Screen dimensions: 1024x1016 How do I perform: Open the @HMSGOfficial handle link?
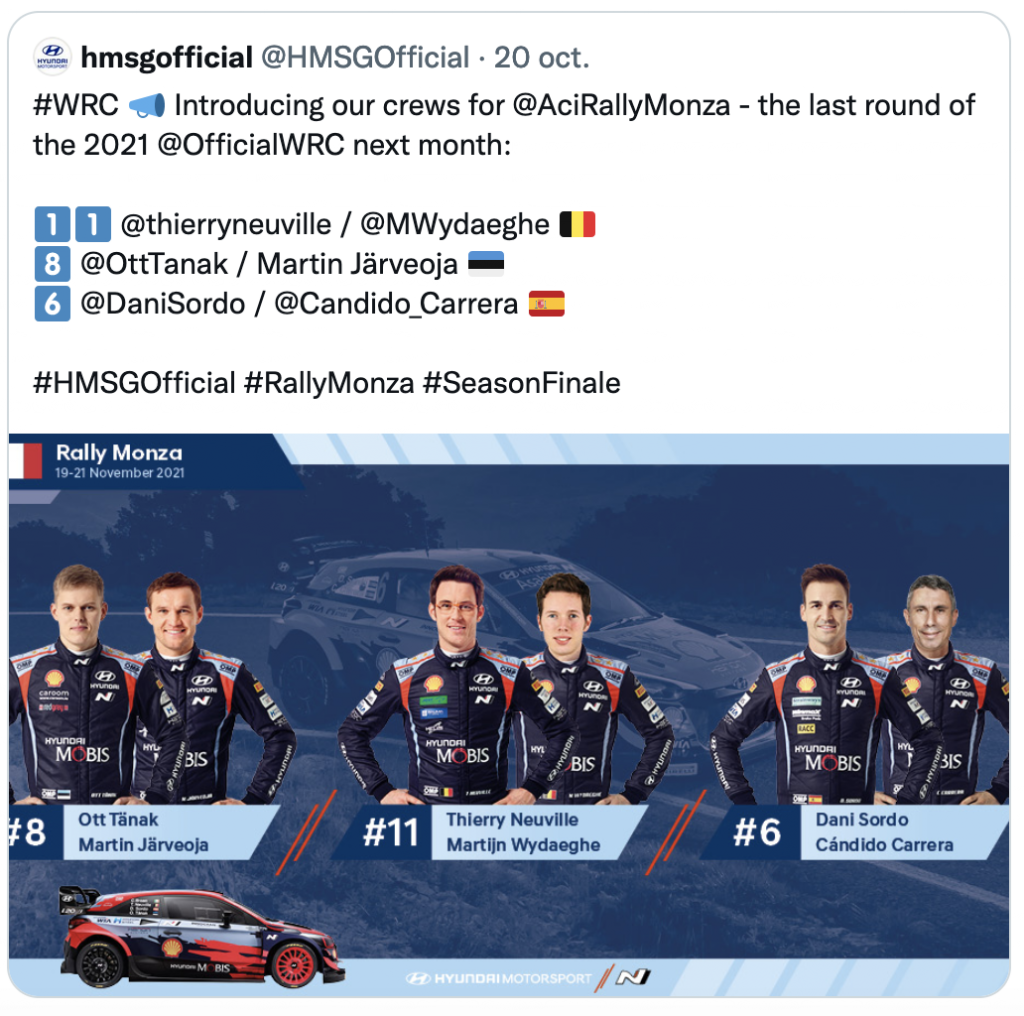point(365,57)
